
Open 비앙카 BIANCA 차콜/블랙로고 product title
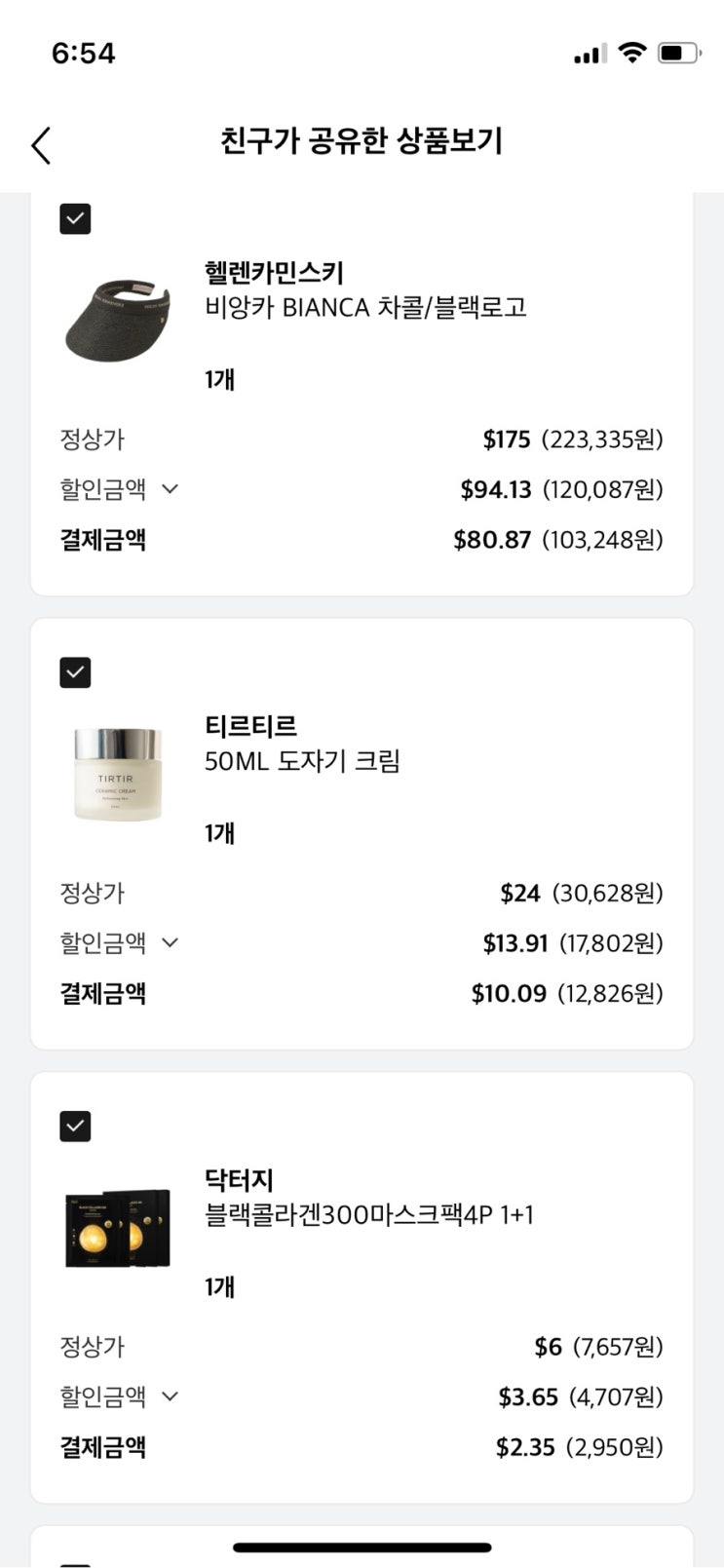click(x=365, y=308)
